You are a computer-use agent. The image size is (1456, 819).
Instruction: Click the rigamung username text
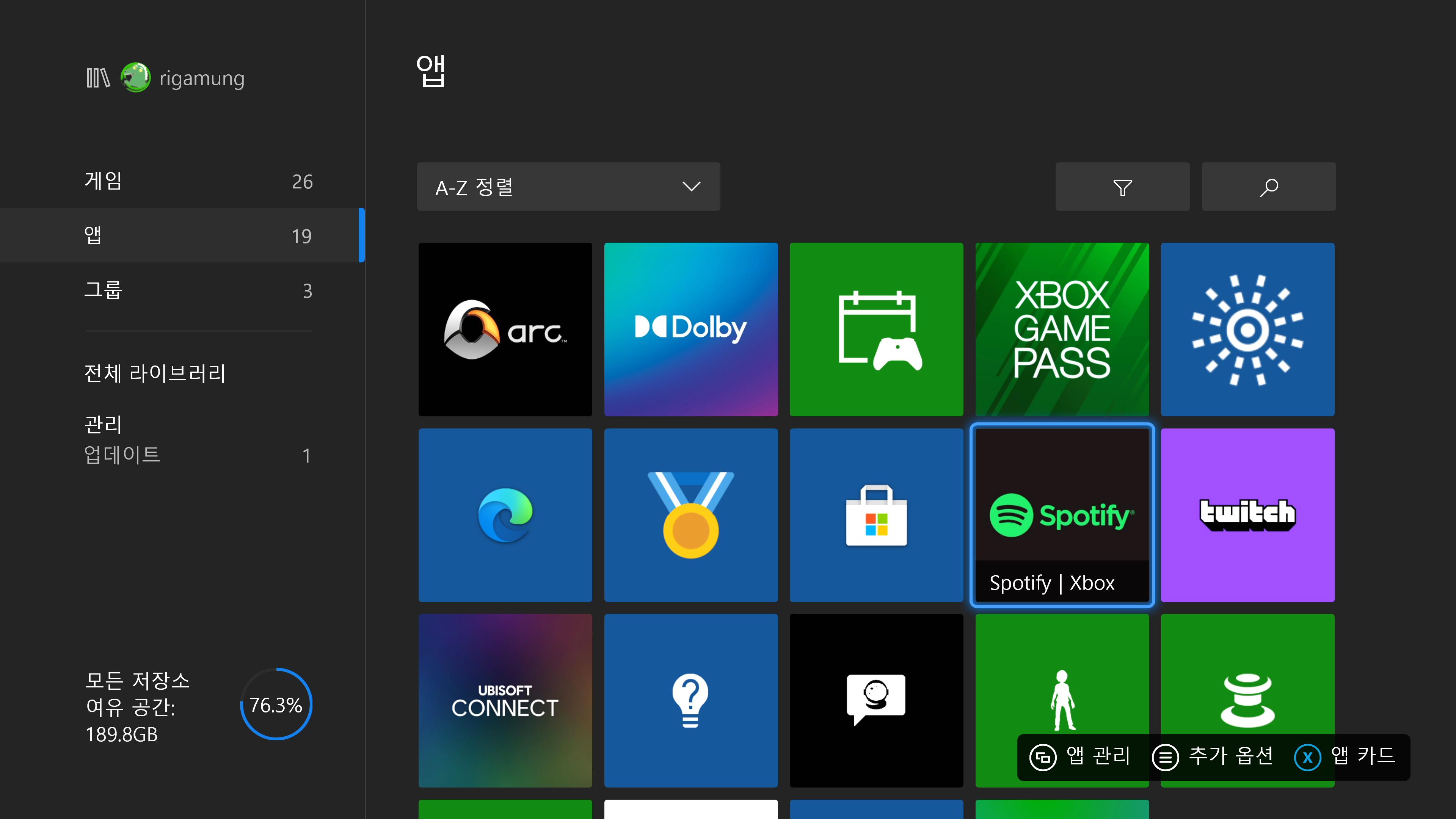(x=202, y=78)
